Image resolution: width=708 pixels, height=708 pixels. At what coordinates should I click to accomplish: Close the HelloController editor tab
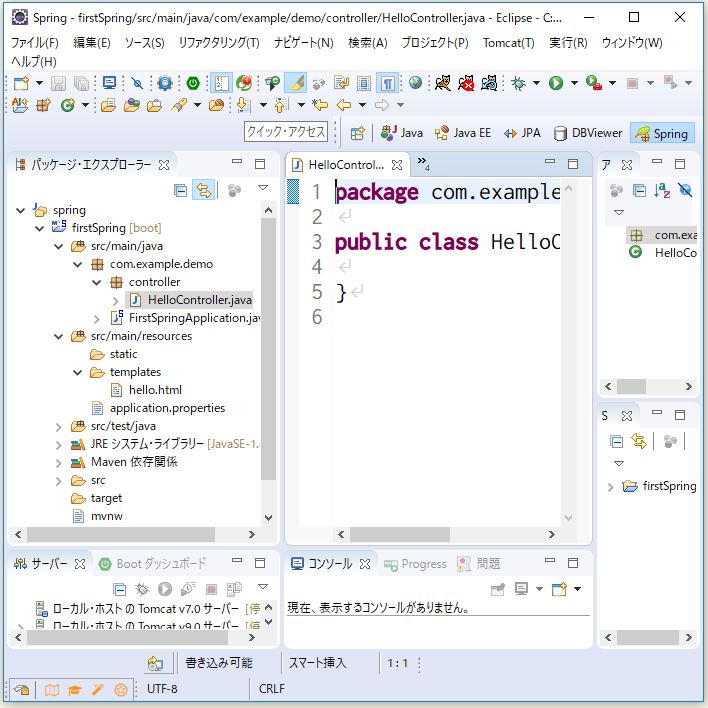point(397,165)
